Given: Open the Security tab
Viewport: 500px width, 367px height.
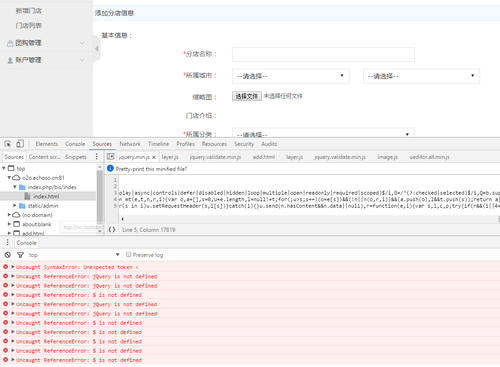Looking at the screenshot, I should coord(244,144).
